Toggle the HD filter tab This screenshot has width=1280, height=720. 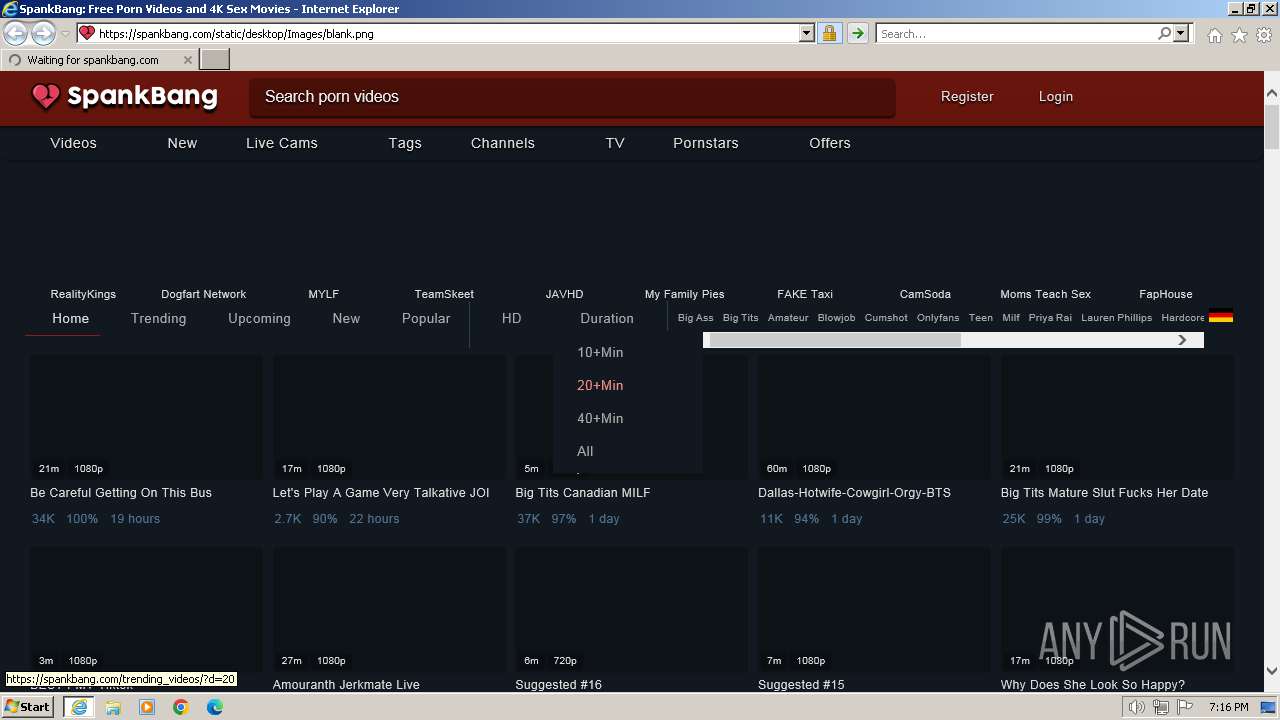click(512, 318)
